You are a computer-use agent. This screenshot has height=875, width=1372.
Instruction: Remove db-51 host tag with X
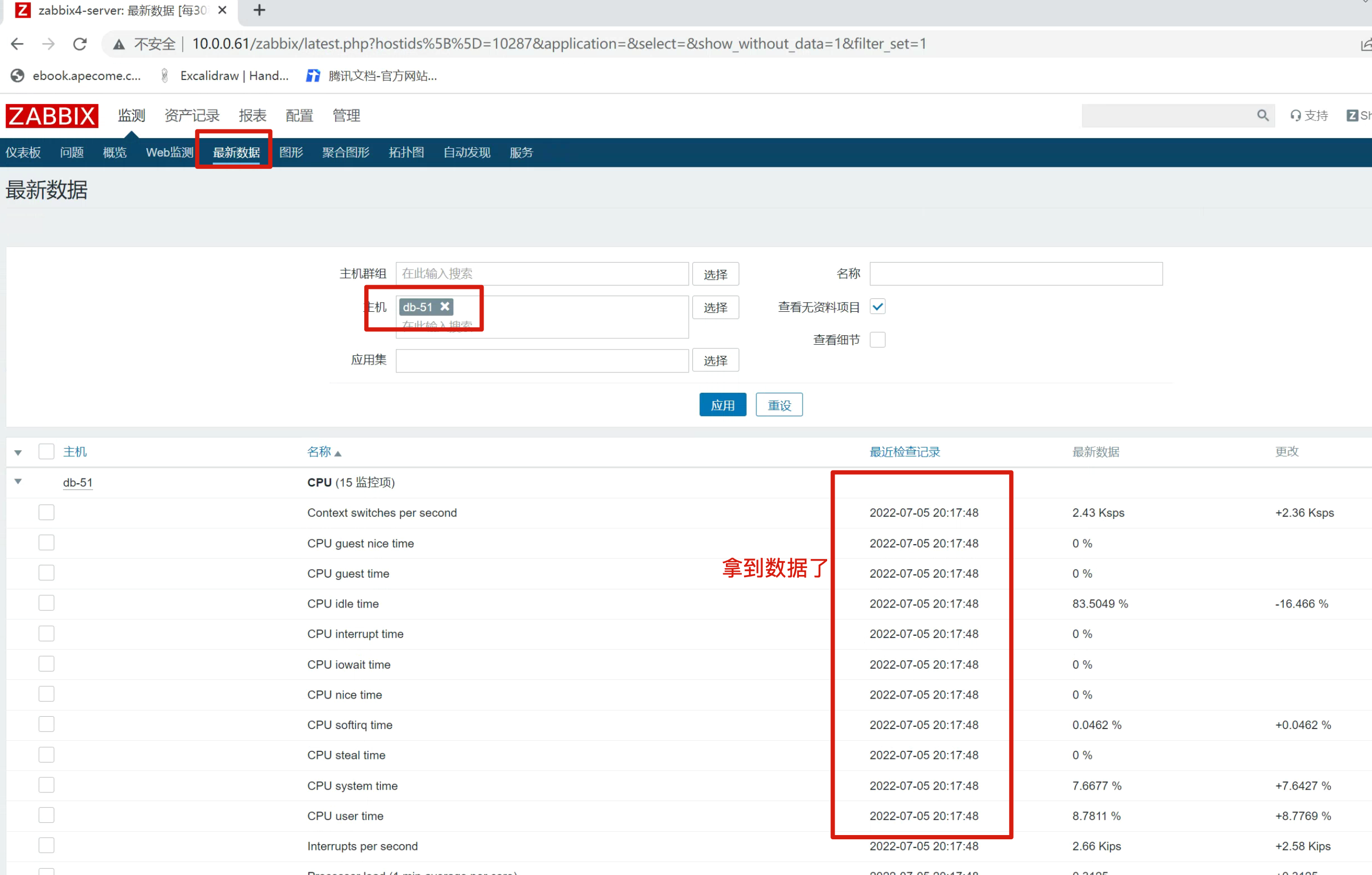445,307
